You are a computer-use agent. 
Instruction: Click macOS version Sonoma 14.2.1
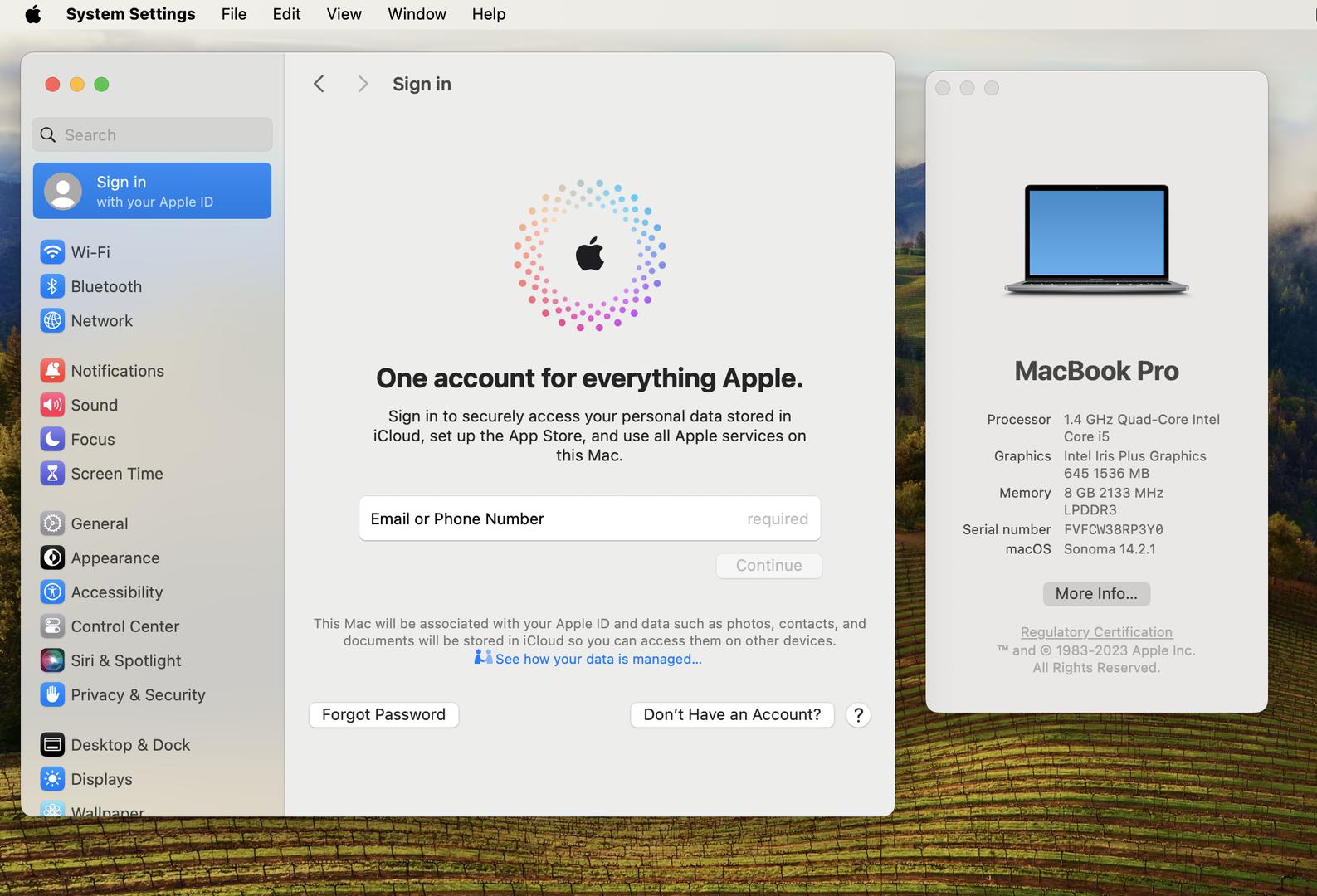click(1110, 549)
